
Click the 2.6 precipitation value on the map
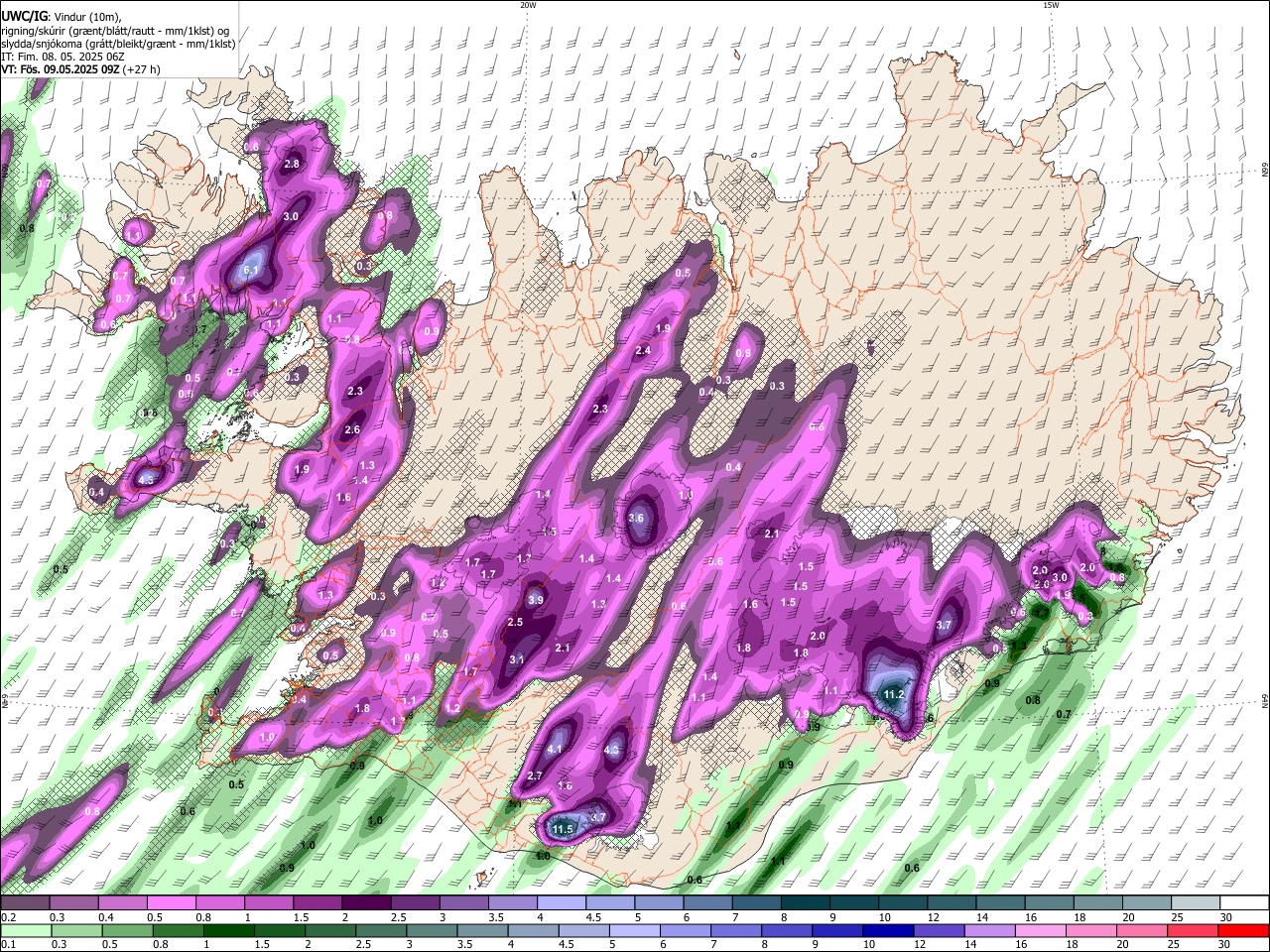tap(352, 430)
